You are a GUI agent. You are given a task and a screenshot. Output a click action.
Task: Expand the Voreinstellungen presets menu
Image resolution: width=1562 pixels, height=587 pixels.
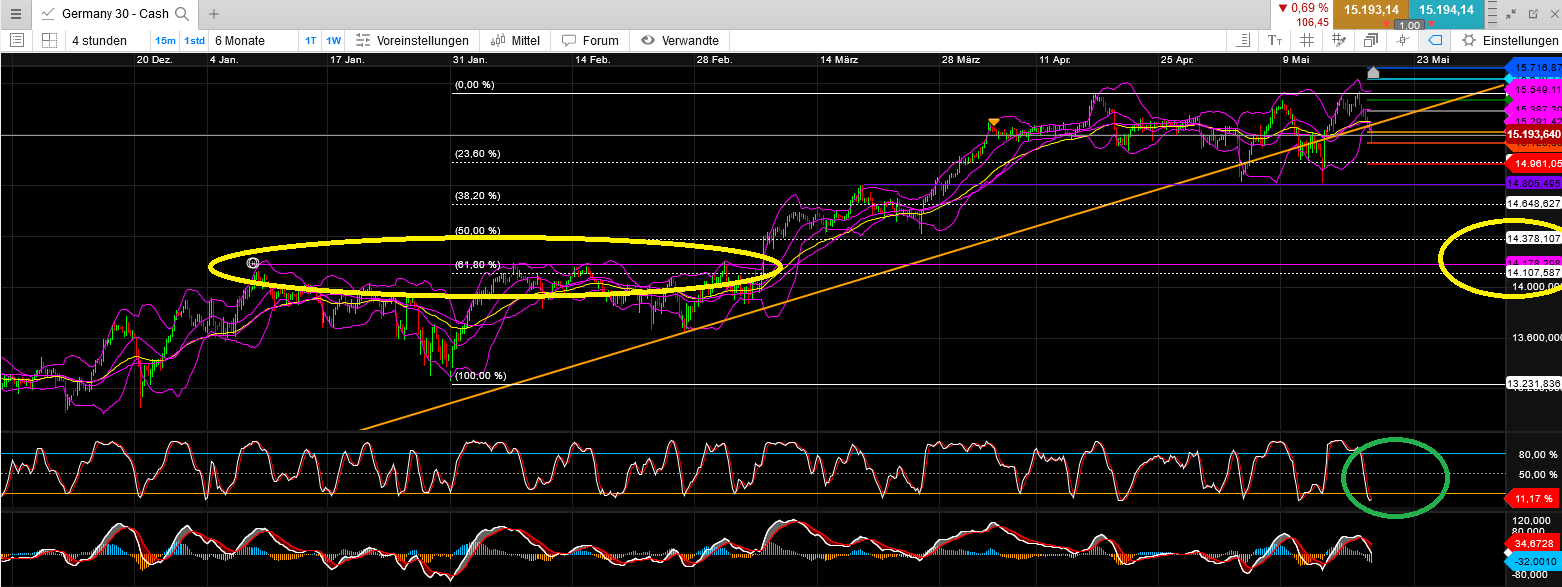(x=411, y=41)
